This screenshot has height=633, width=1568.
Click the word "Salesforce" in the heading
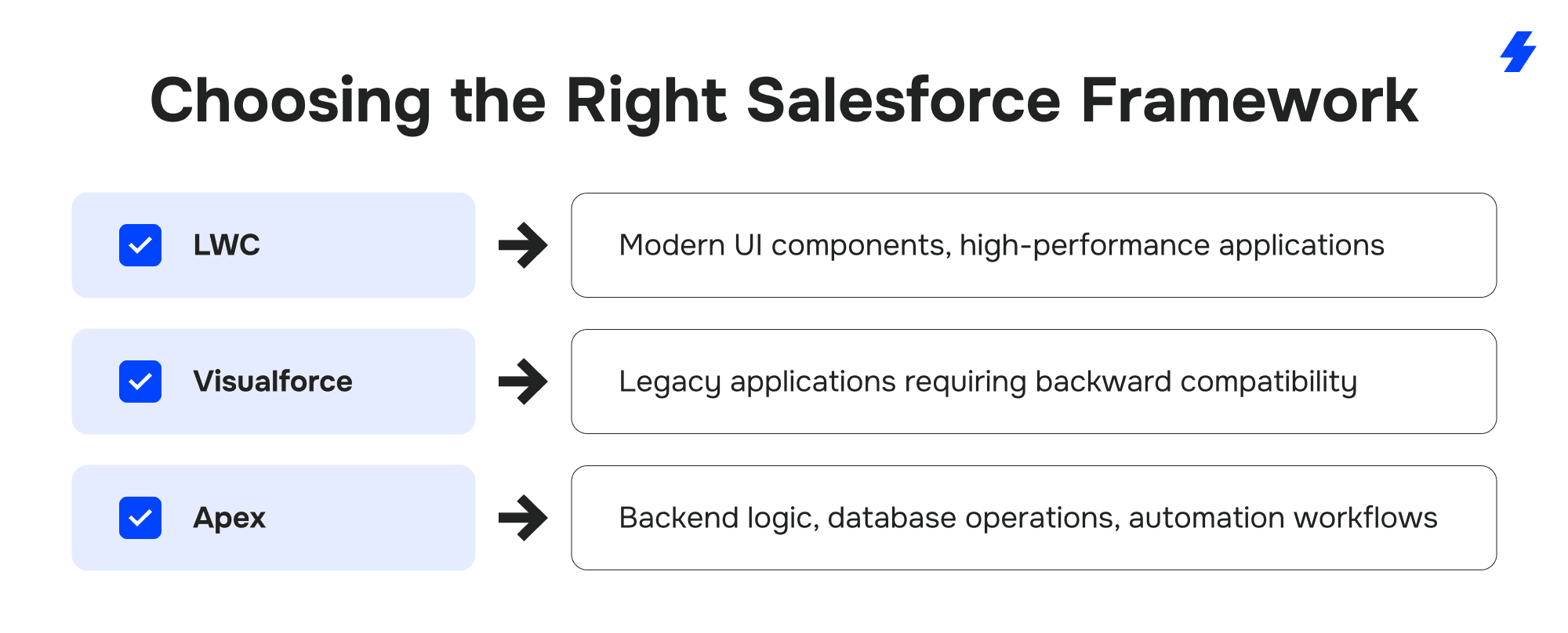903,100
